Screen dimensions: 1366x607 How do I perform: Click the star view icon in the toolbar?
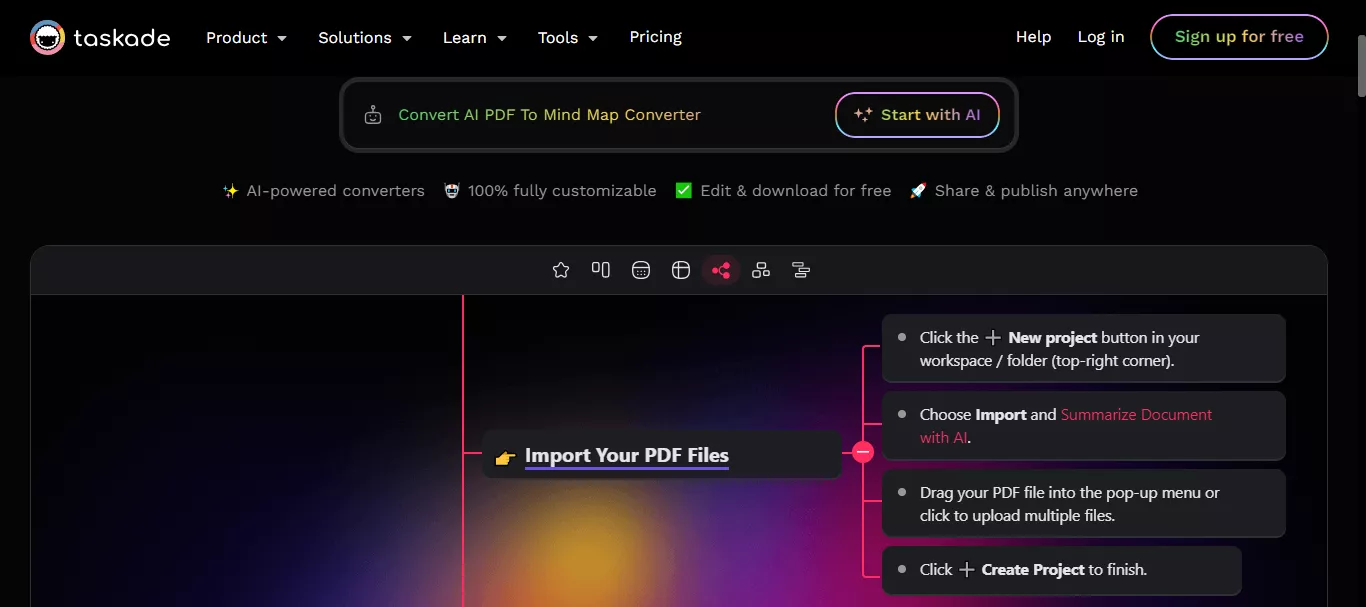(x=561, y=269)
